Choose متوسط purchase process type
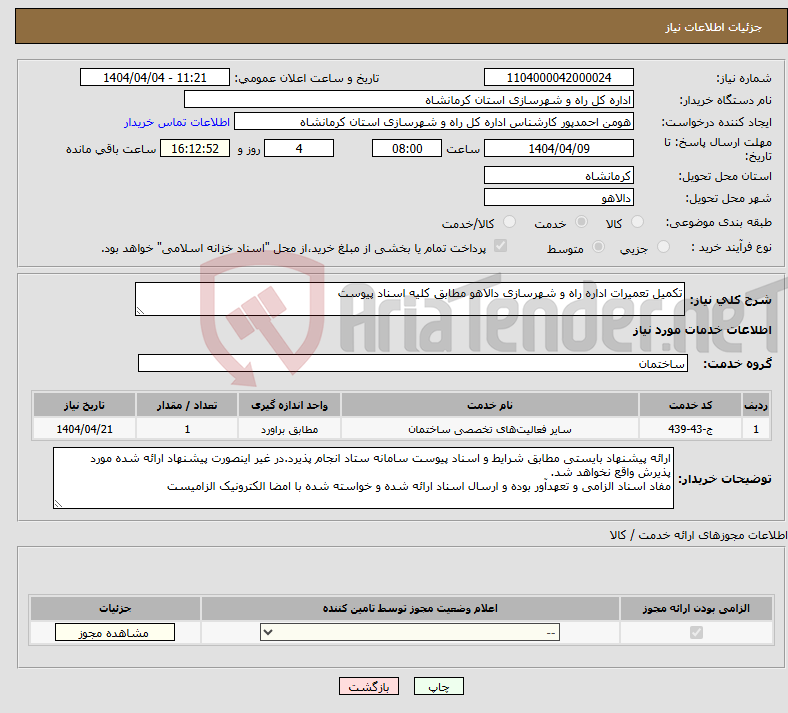This screenshot has height=713, width=788. tap(598, 247)
